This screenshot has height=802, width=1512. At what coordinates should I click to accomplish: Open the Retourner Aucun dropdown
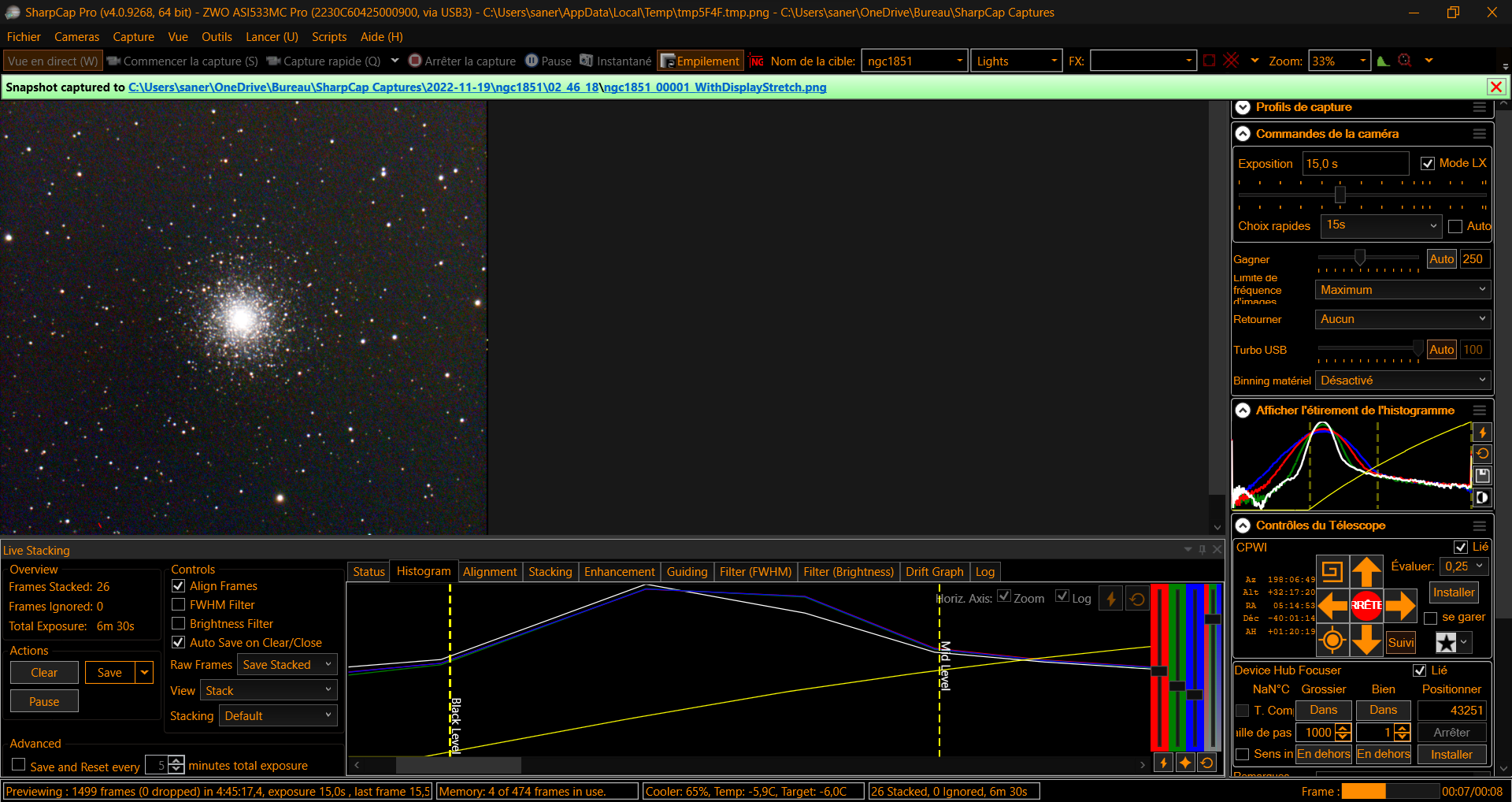click(x=1403, y=319)
